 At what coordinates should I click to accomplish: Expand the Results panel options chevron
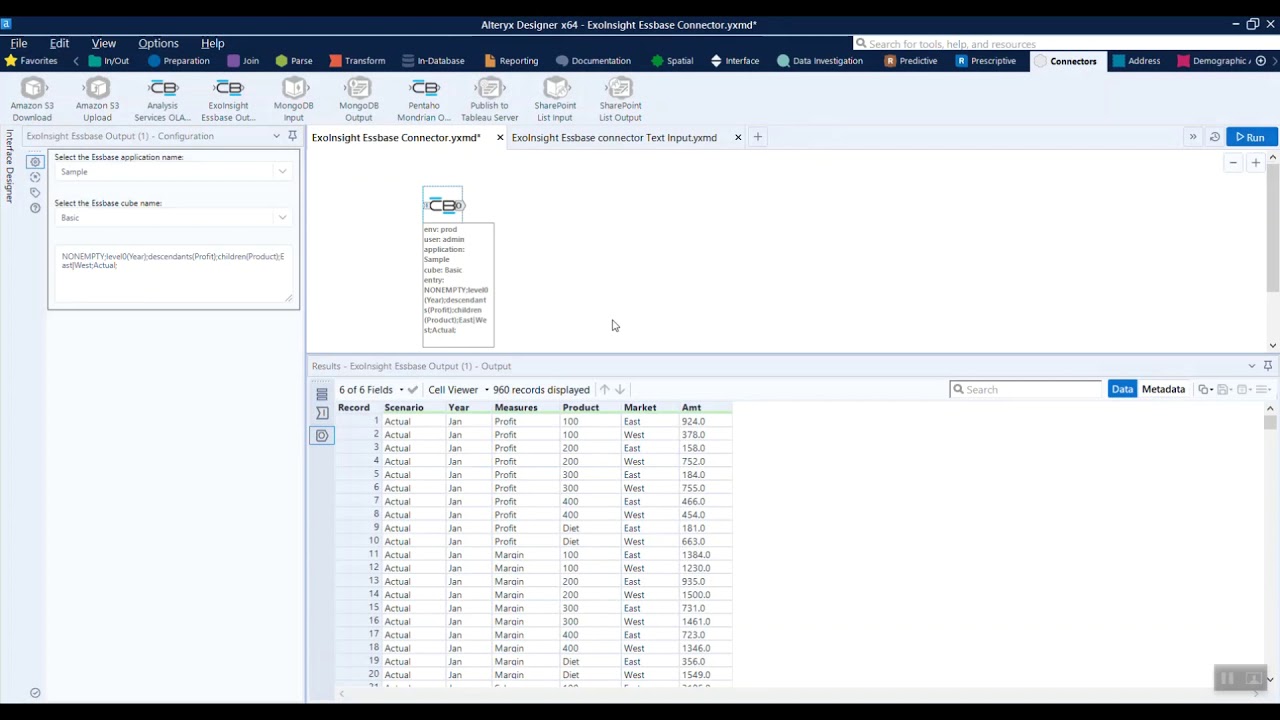(1251, 366)
